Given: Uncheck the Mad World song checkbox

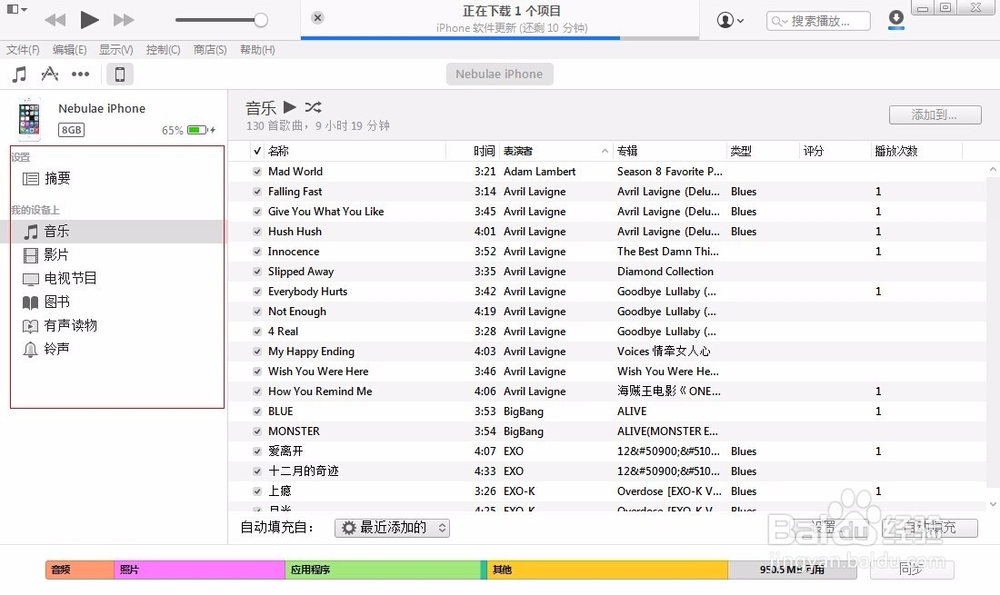Looking at the screenshot, I should (x=257, y=172).
